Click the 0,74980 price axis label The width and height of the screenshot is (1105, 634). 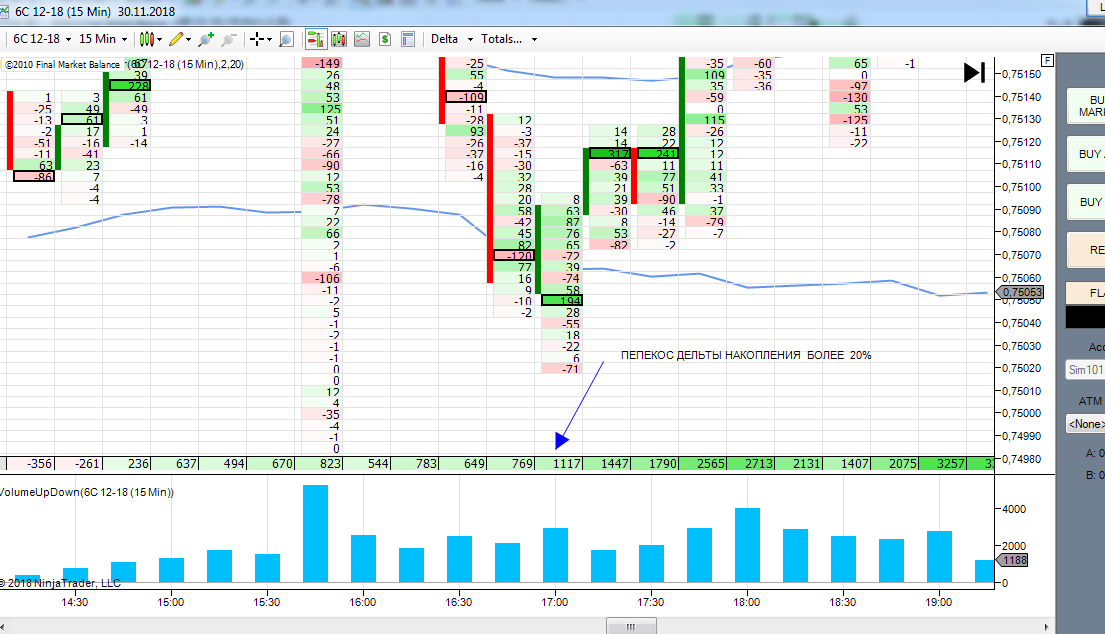click(x=1021, y=459)
